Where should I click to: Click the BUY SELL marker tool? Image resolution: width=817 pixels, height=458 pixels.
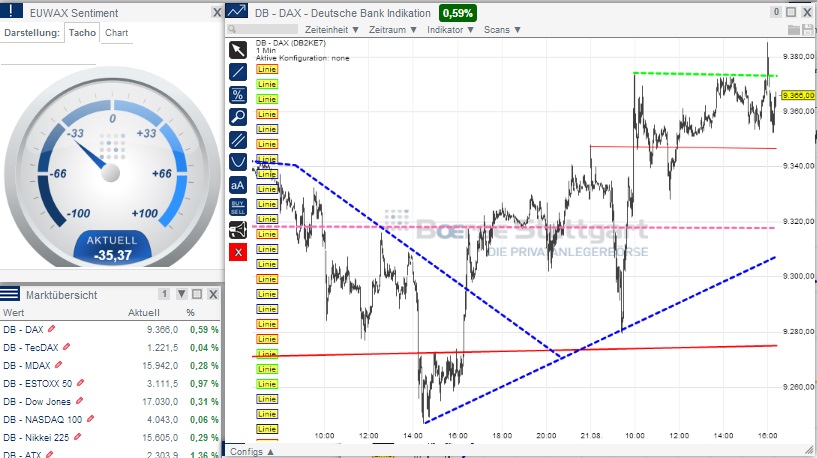pyautogui.click(x=238, y=207)
